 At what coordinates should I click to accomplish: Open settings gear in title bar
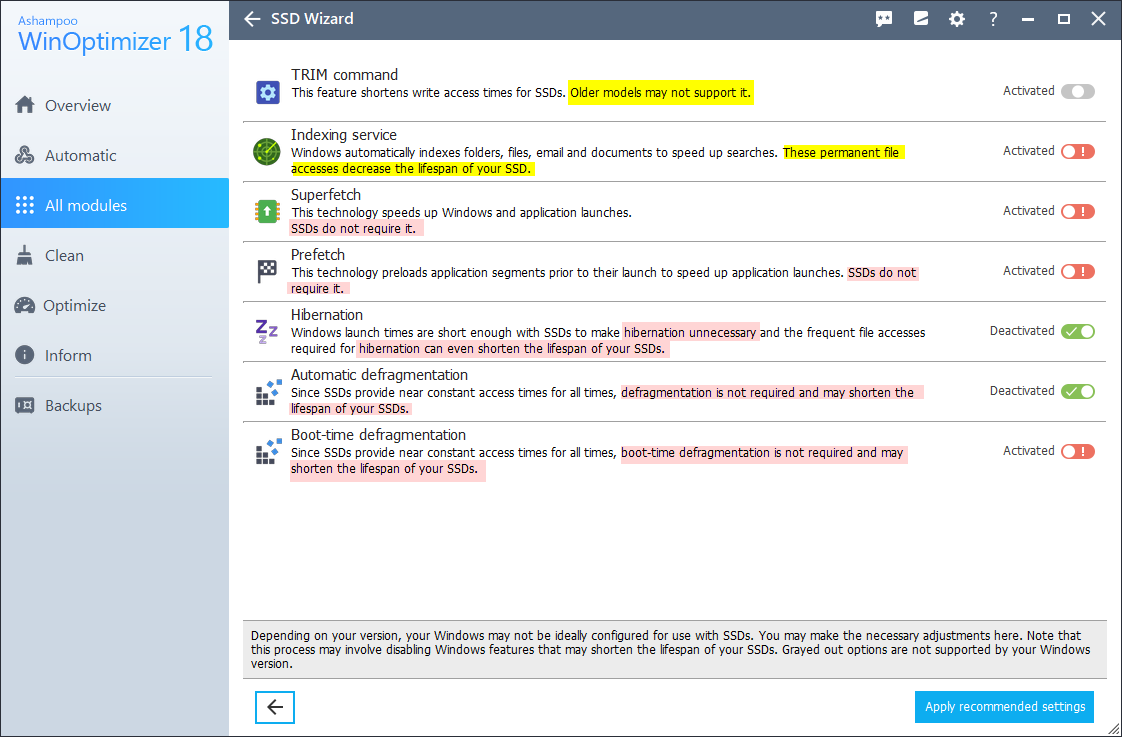point(957,19)
